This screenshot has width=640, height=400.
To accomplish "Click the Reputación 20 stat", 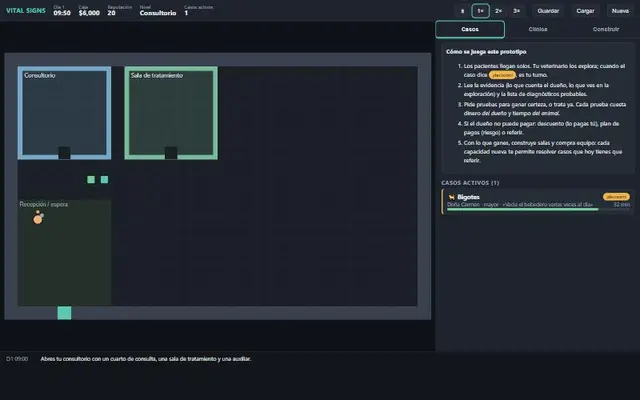I will pyautogui.click(x=119, y=11).
